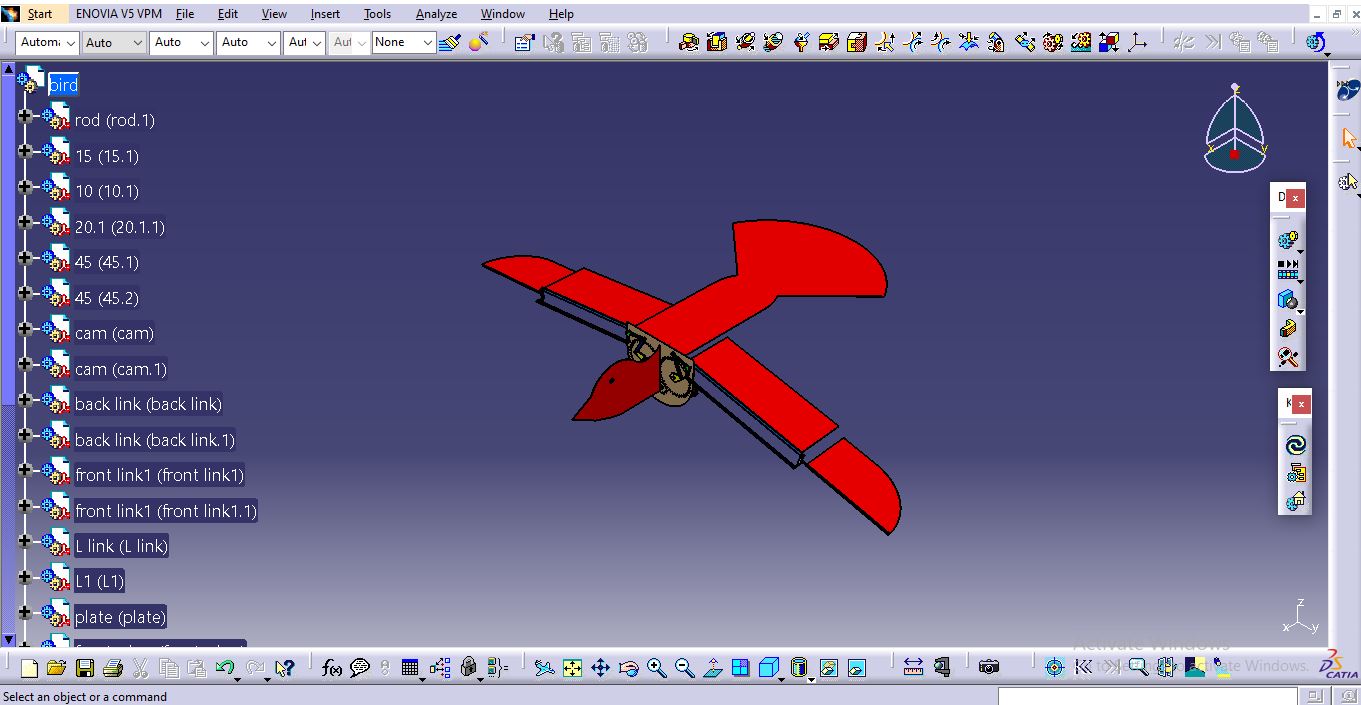Viewport: 1361px width, 705px height.
Task: Click the film-strip playback icon in D toolbar
Action: pos(1288,270)
